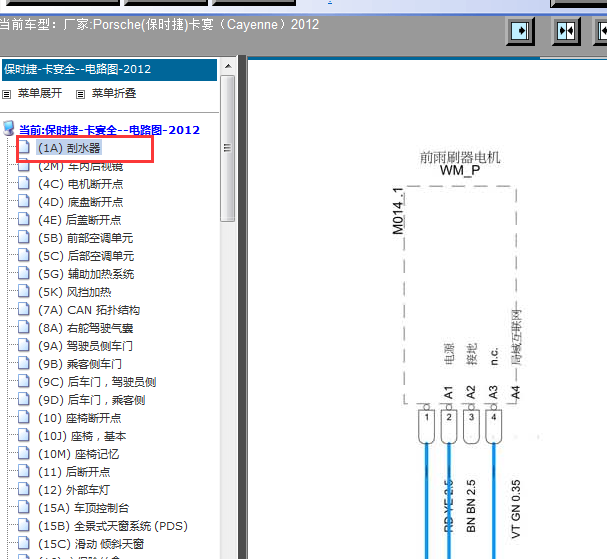Select (9B) 乘客侧车门
Viewport: 607px width, 559px height.
[80, 364]
